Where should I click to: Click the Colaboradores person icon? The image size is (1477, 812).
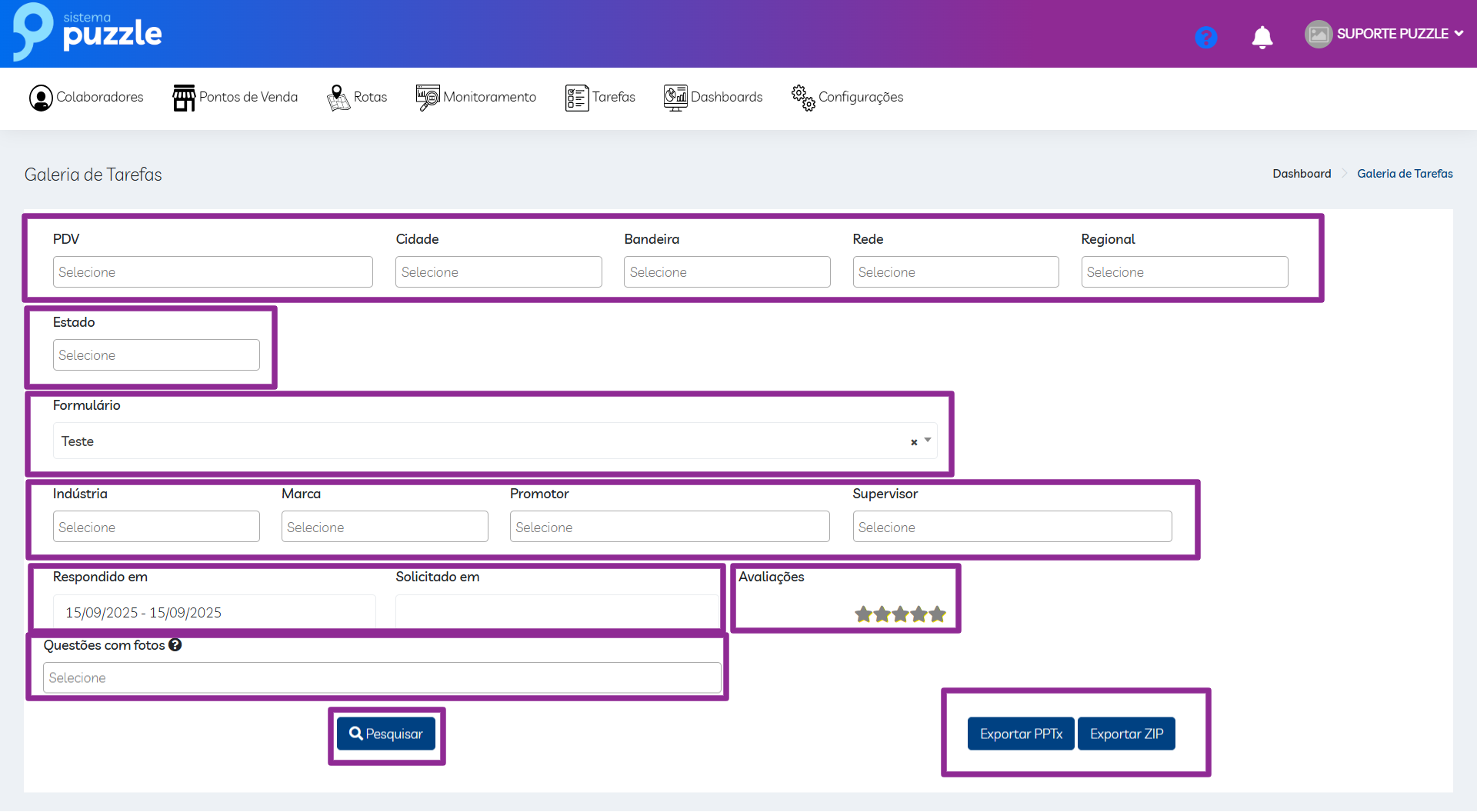click(x=41, y=98)
